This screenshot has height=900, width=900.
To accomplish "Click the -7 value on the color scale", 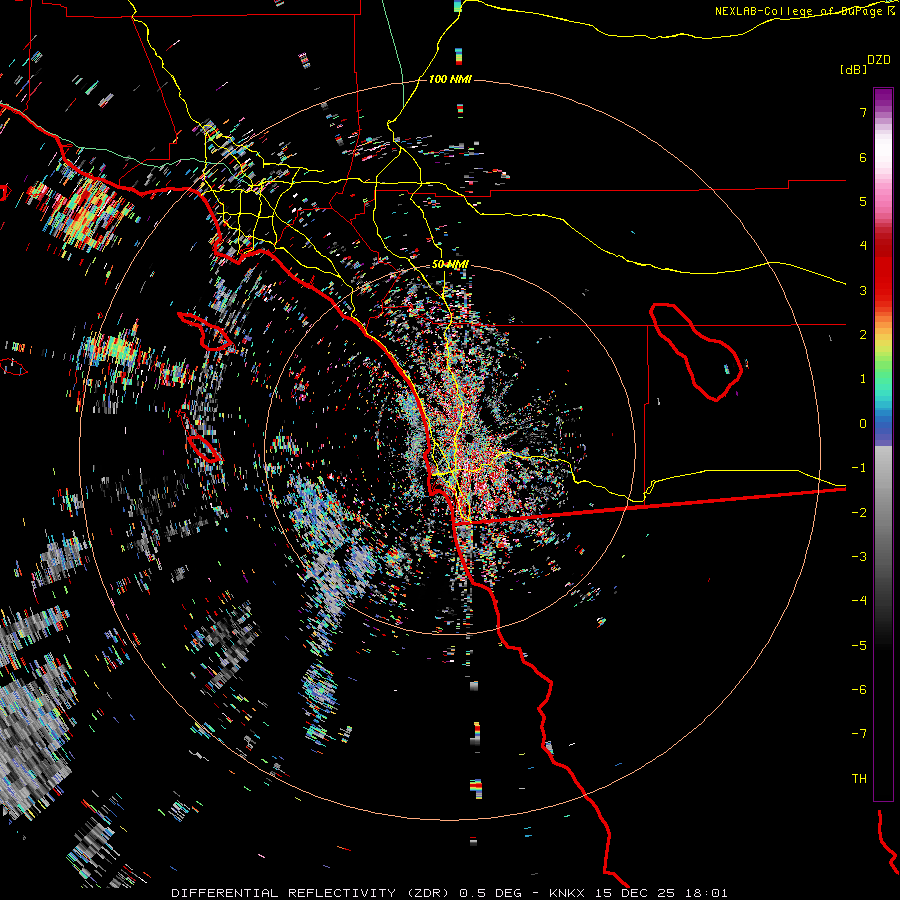I will [x=859, y=734].
